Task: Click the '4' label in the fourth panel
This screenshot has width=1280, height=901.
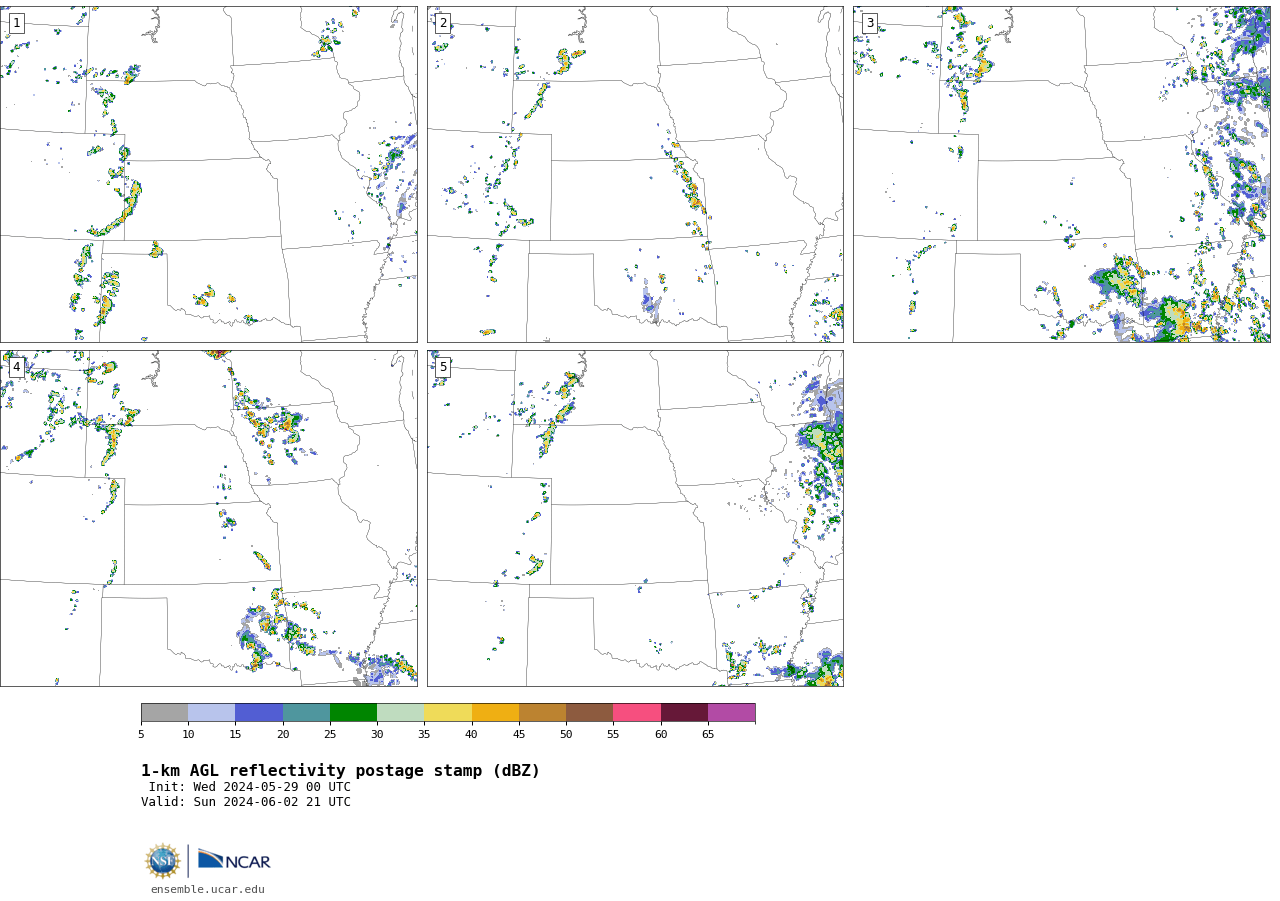Action: coord(16,367)
